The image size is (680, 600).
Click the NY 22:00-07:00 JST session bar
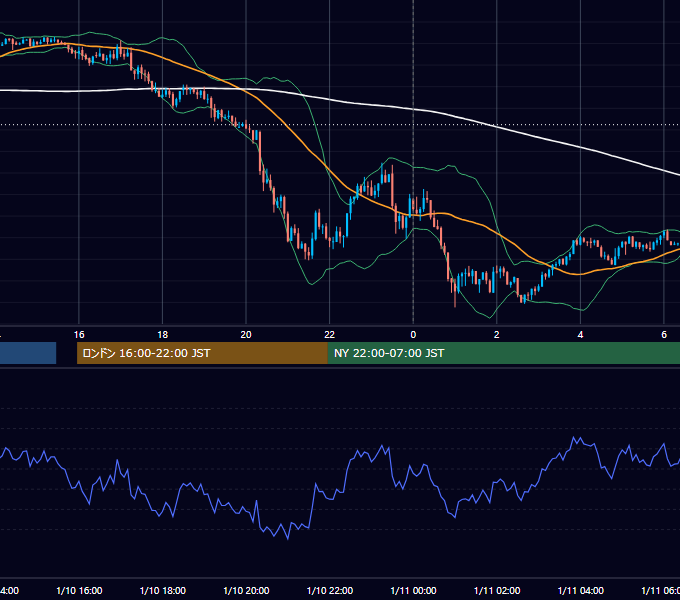(x=503, y=353)
